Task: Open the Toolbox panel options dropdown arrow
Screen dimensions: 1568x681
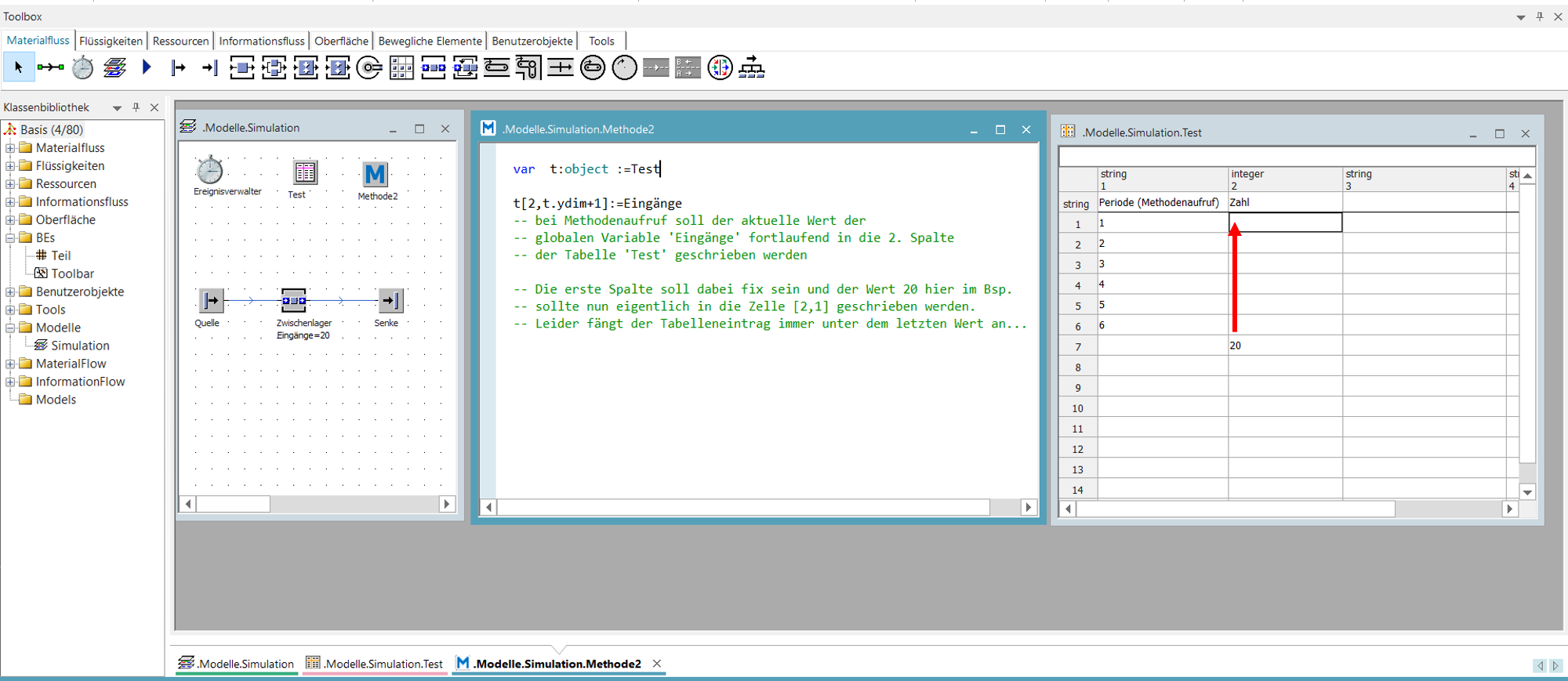Action: click(x=1520, y=16)
